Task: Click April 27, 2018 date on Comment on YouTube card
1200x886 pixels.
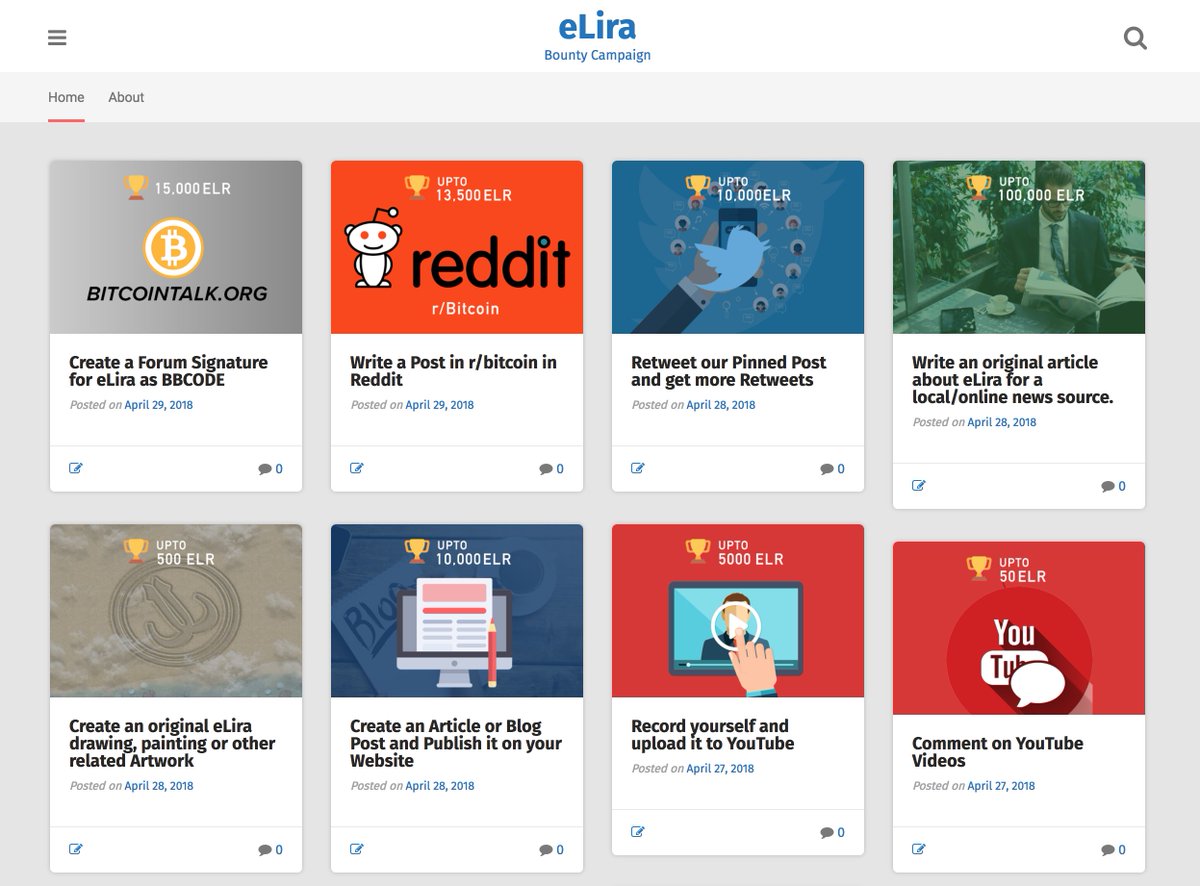Action: click(x=1002, y=786)
